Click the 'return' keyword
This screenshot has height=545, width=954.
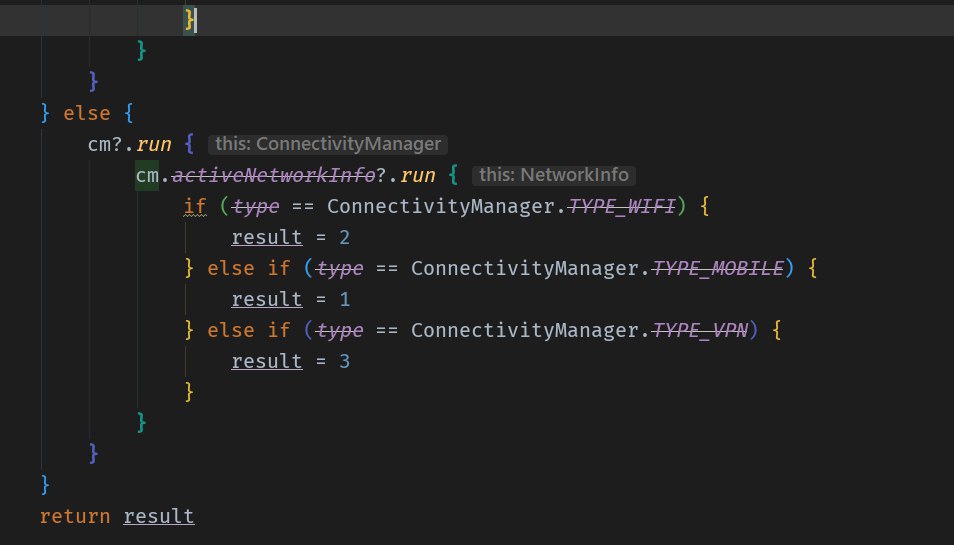(75, 516)
